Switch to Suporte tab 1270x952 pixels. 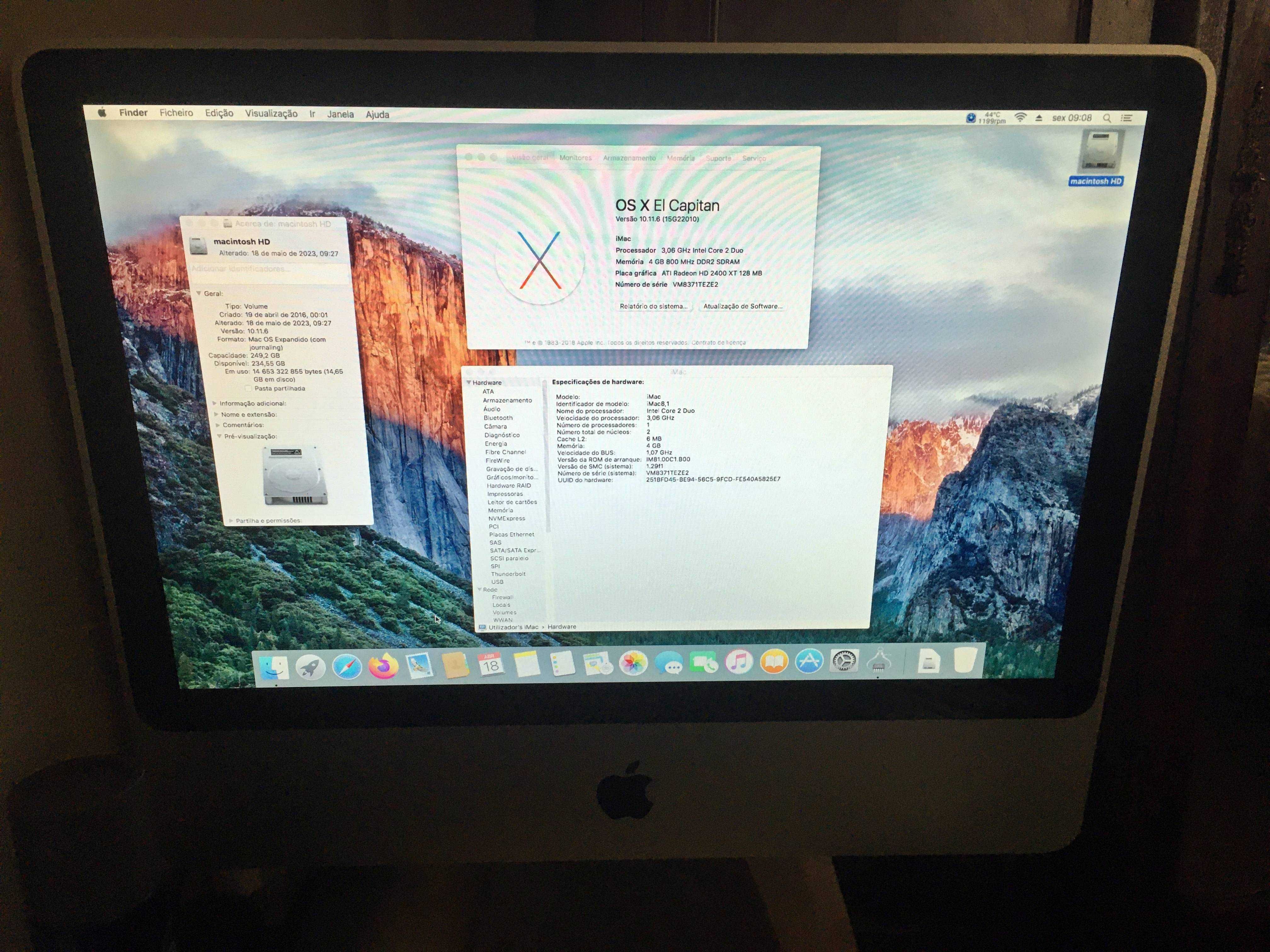click(718, 158)
